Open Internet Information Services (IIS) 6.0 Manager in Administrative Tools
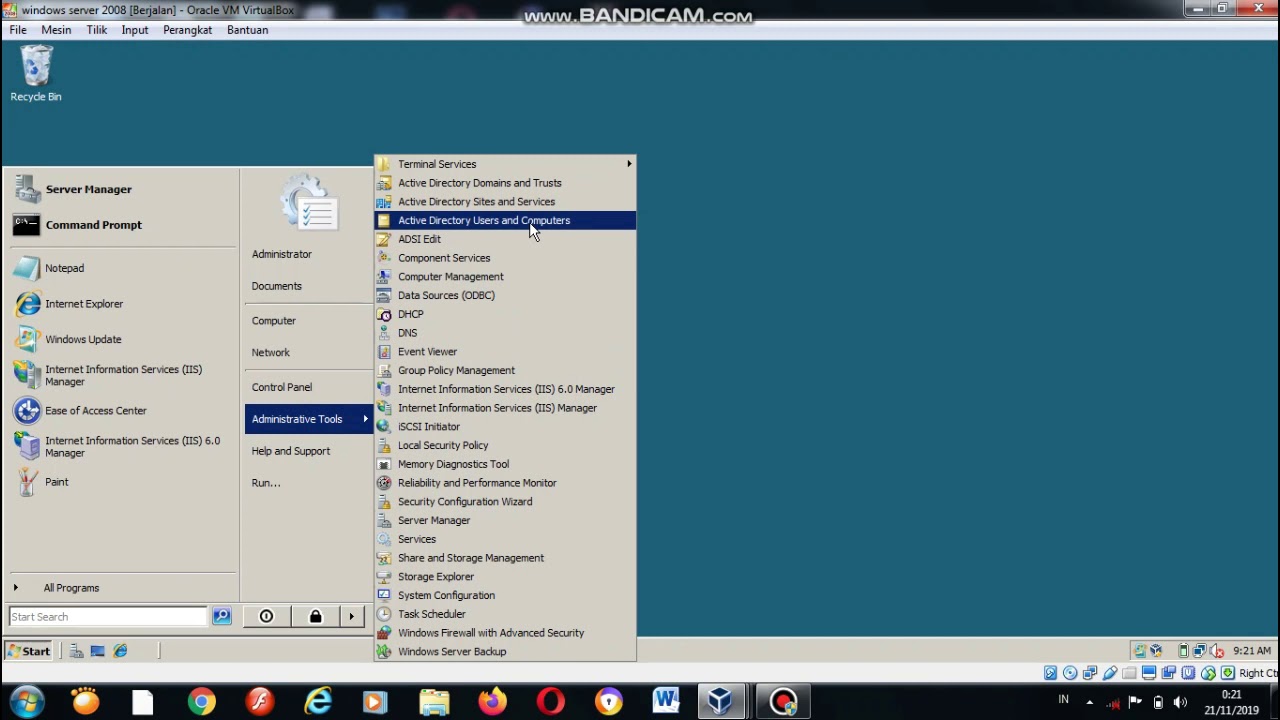Screen dimensions: 1280x720 (x=505, y=389)
